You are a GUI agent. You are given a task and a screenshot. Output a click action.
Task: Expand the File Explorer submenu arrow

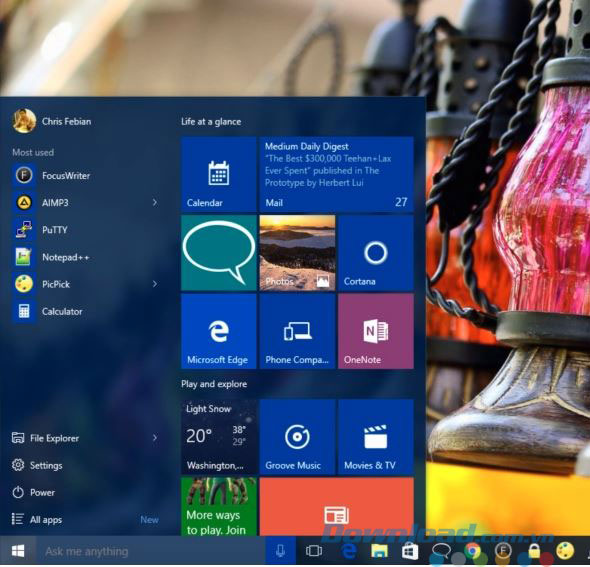155,438
